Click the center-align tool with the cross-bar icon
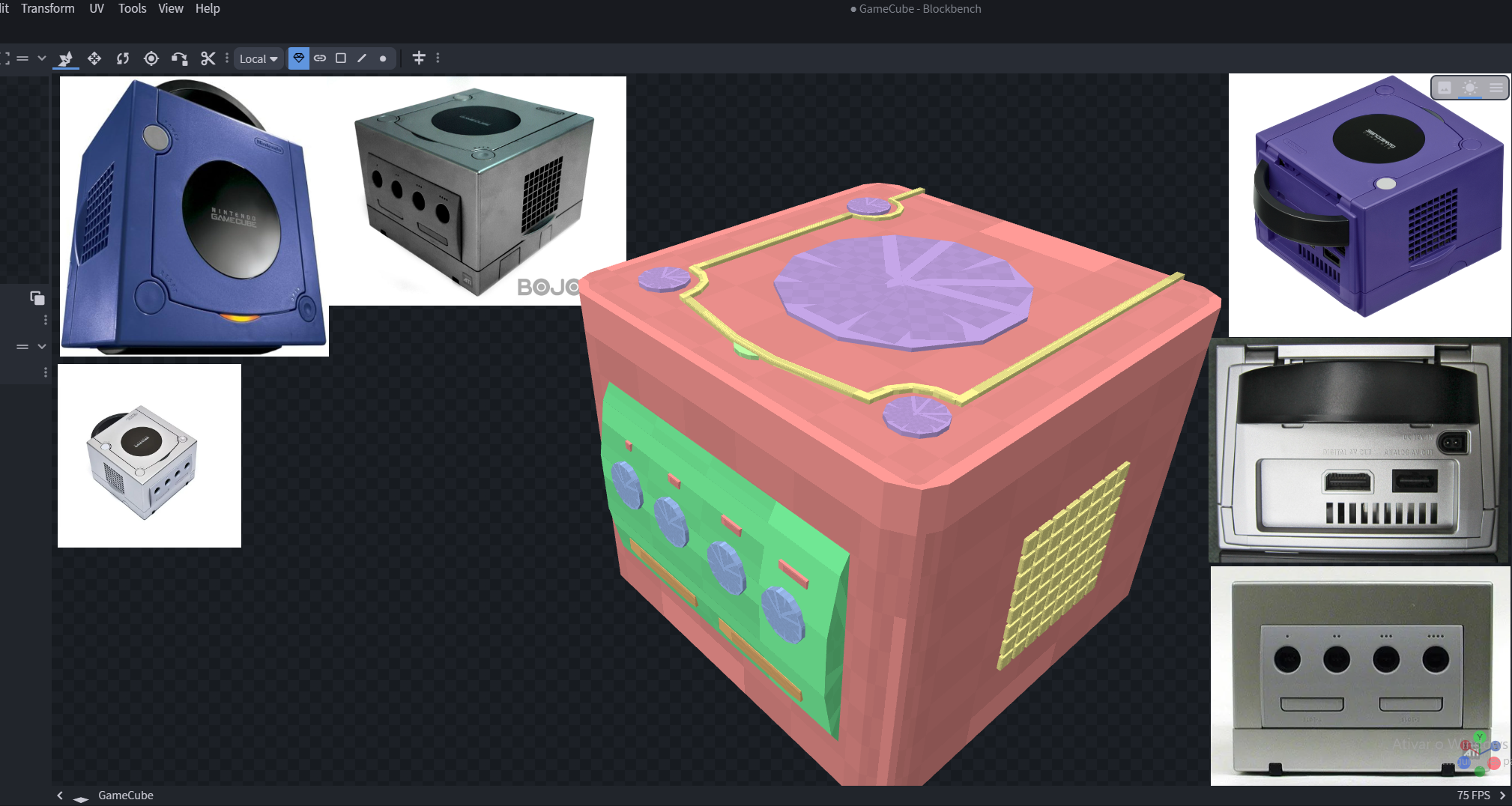 tap(419, 58)
